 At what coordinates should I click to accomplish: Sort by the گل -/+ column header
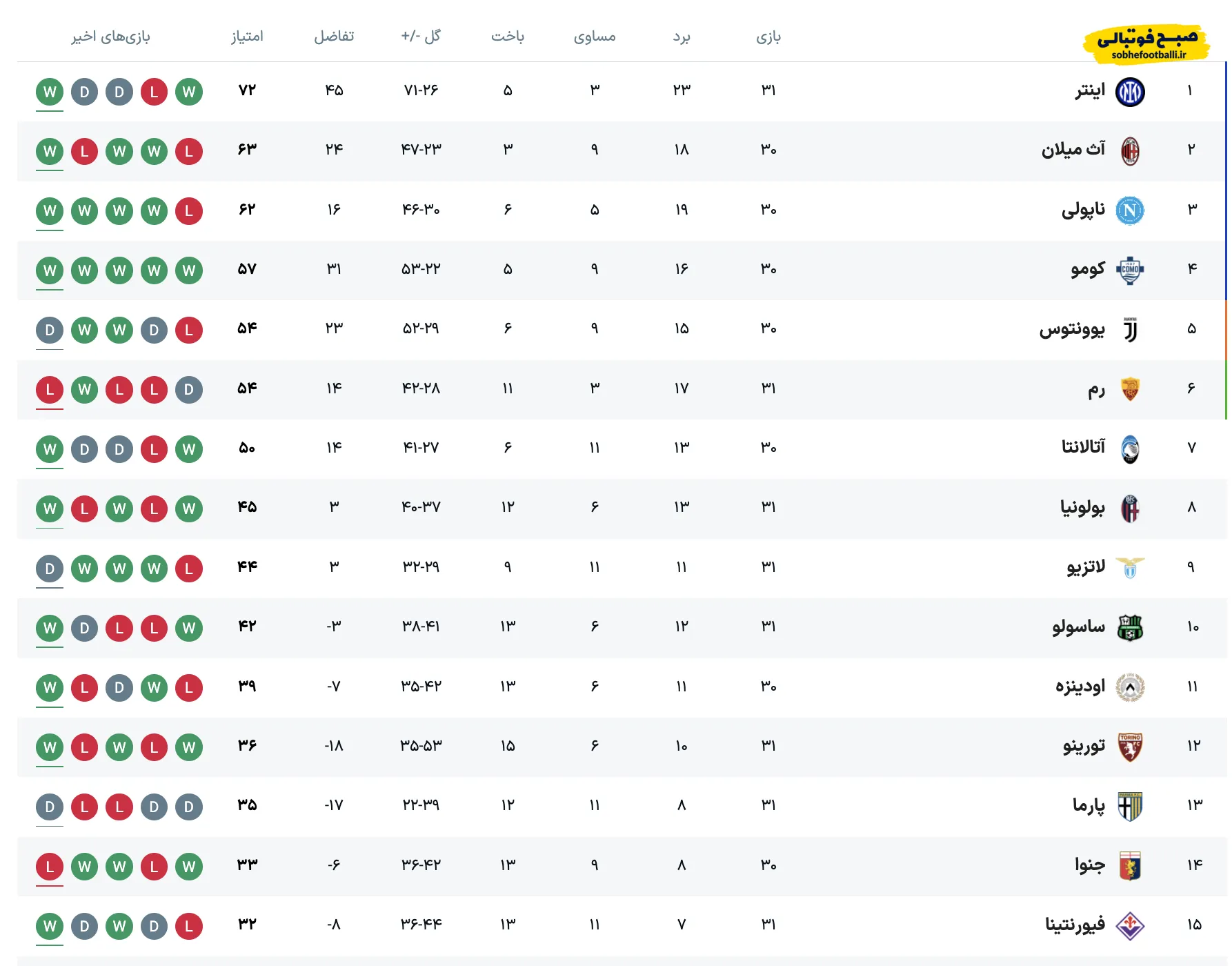coord(421,36)
